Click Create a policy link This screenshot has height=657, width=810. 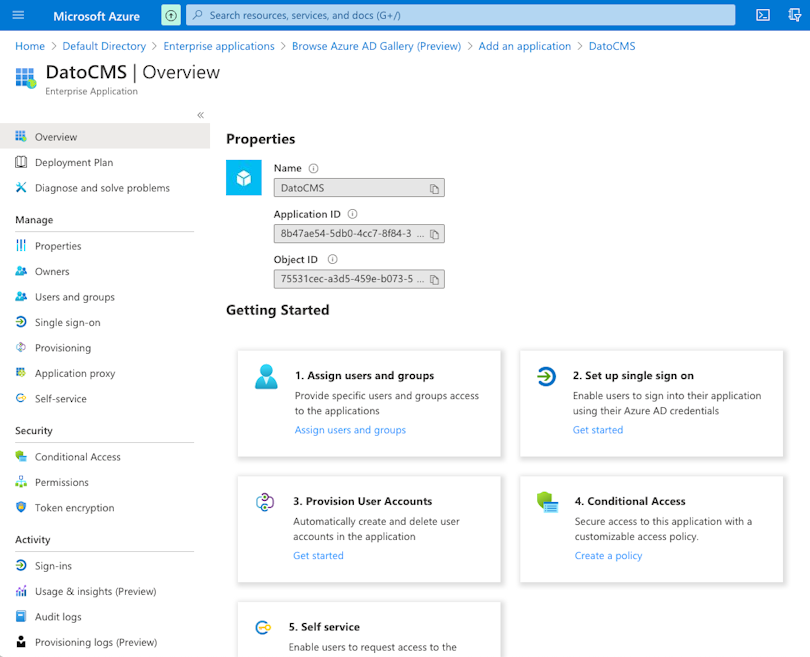pyautogui.click(x=609, y=555)
